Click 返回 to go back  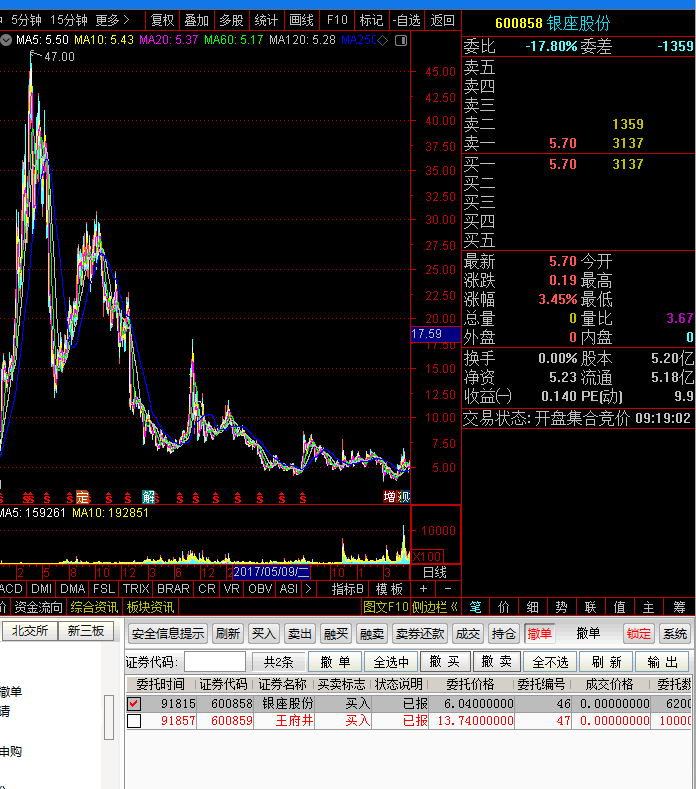[442, 21]
